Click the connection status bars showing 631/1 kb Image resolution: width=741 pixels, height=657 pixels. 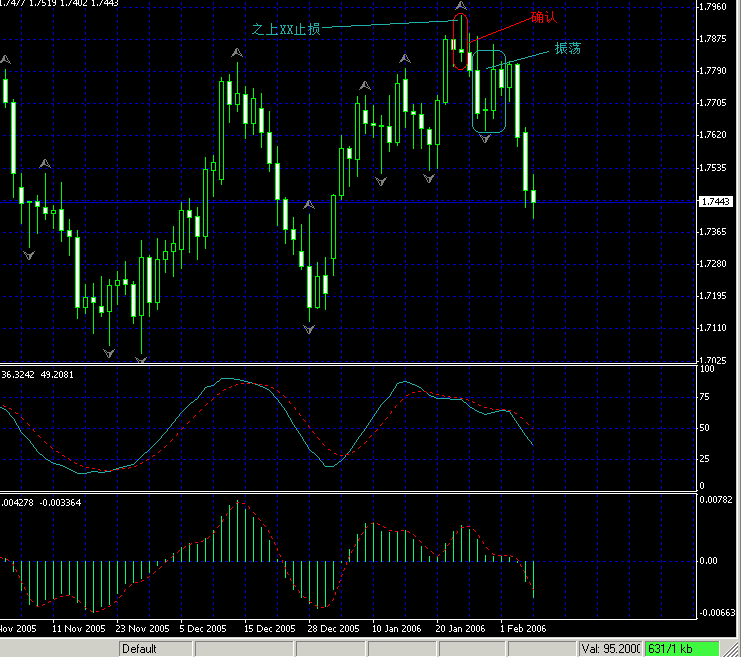point(682,648)
